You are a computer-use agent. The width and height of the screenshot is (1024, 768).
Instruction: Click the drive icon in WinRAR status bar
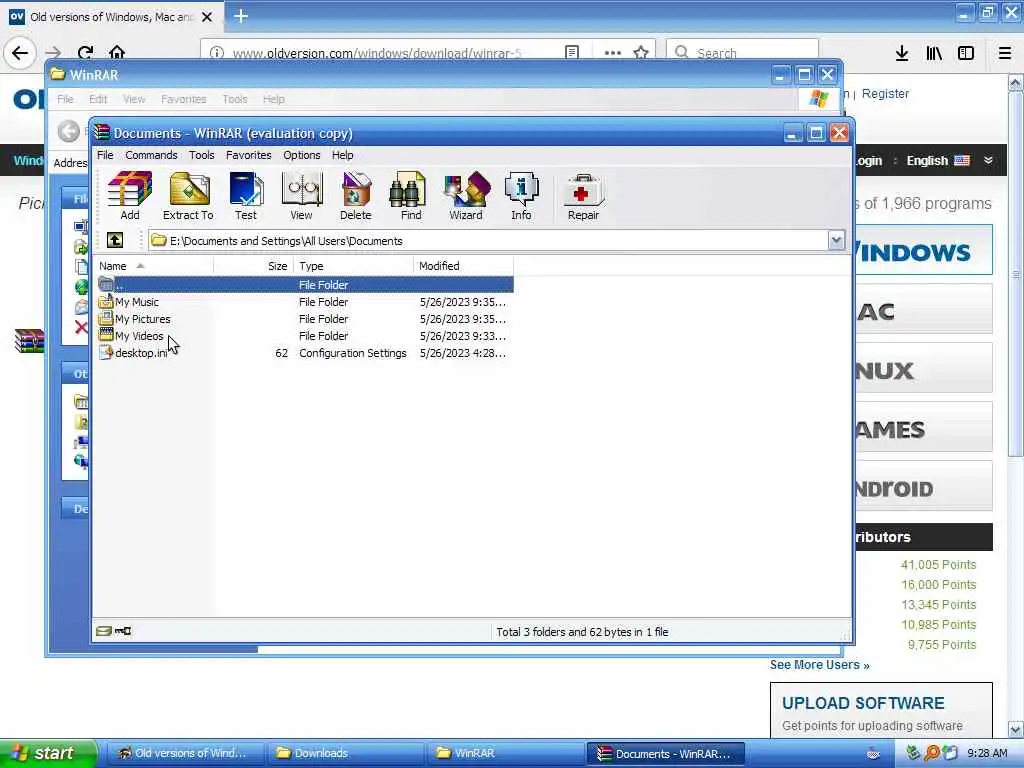(x=103, y=631)
